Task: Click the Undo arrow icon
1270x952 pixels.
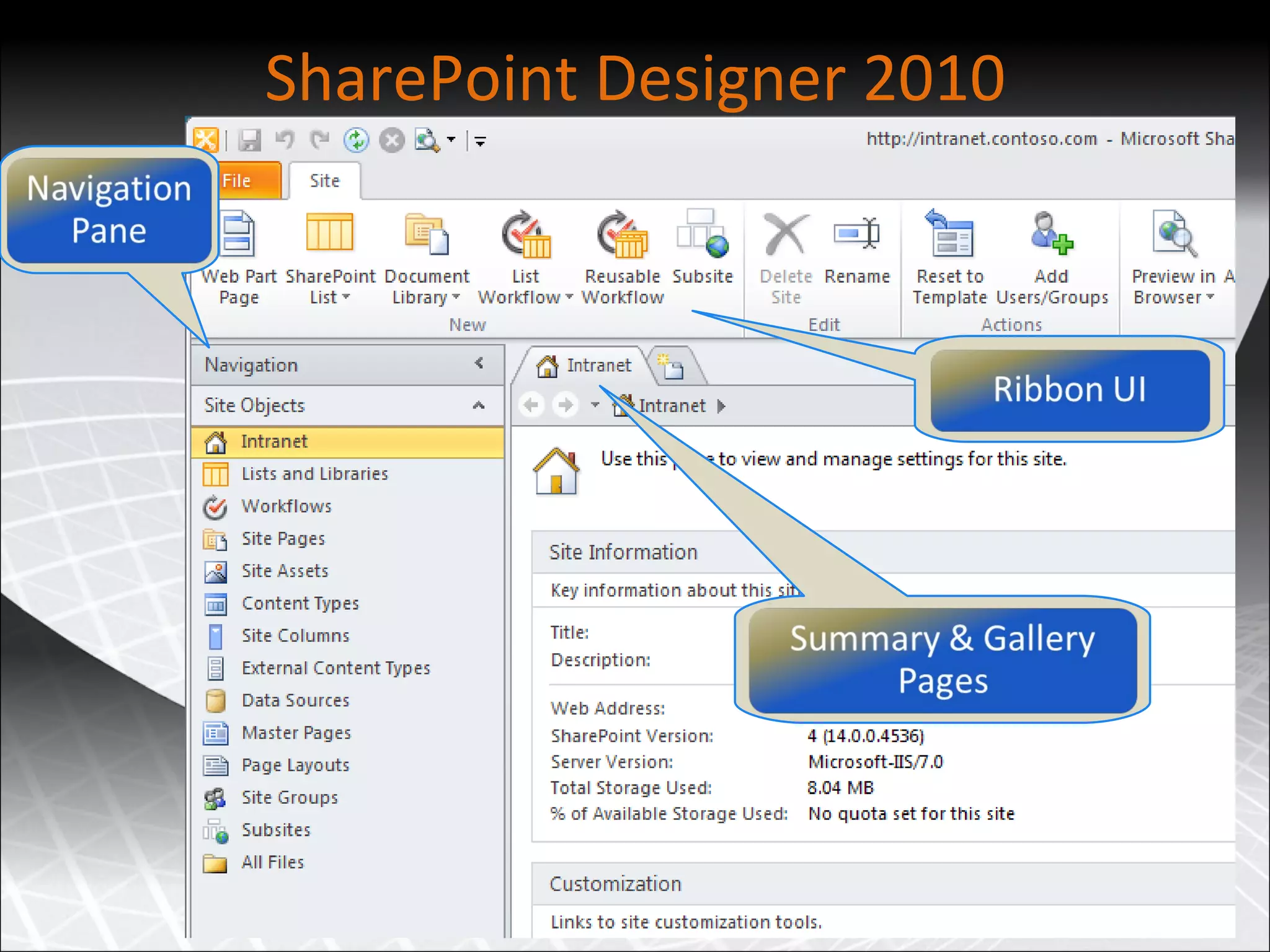Action: 285,139
